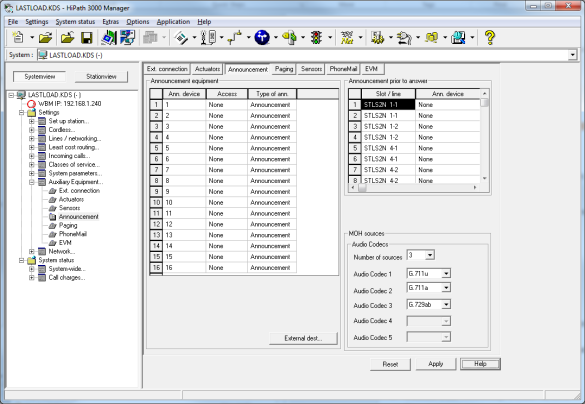Expand the Network node

tap(32, 251)
